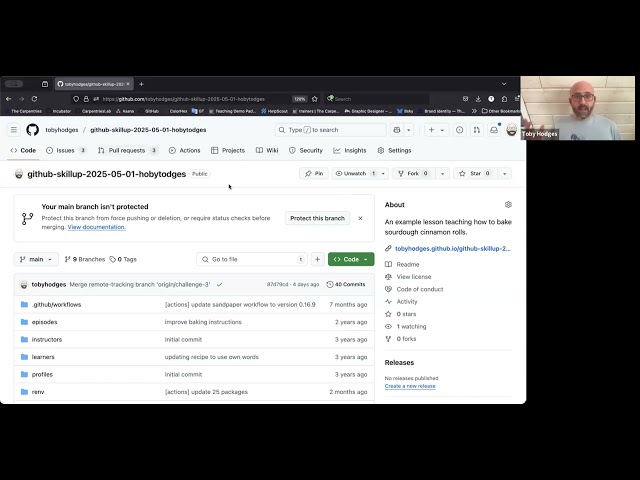Switch to the Issues tab
The width and height of the screenshot is (640, 480).
66,150
